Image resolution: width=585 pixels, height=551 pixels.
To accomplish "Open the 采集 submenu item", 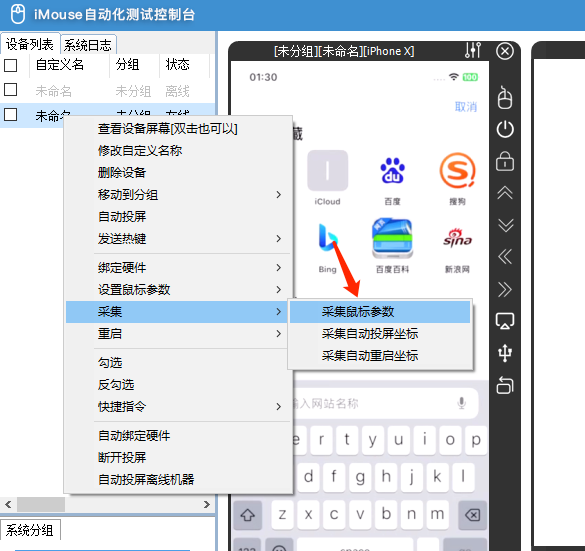I will (176, 311).
